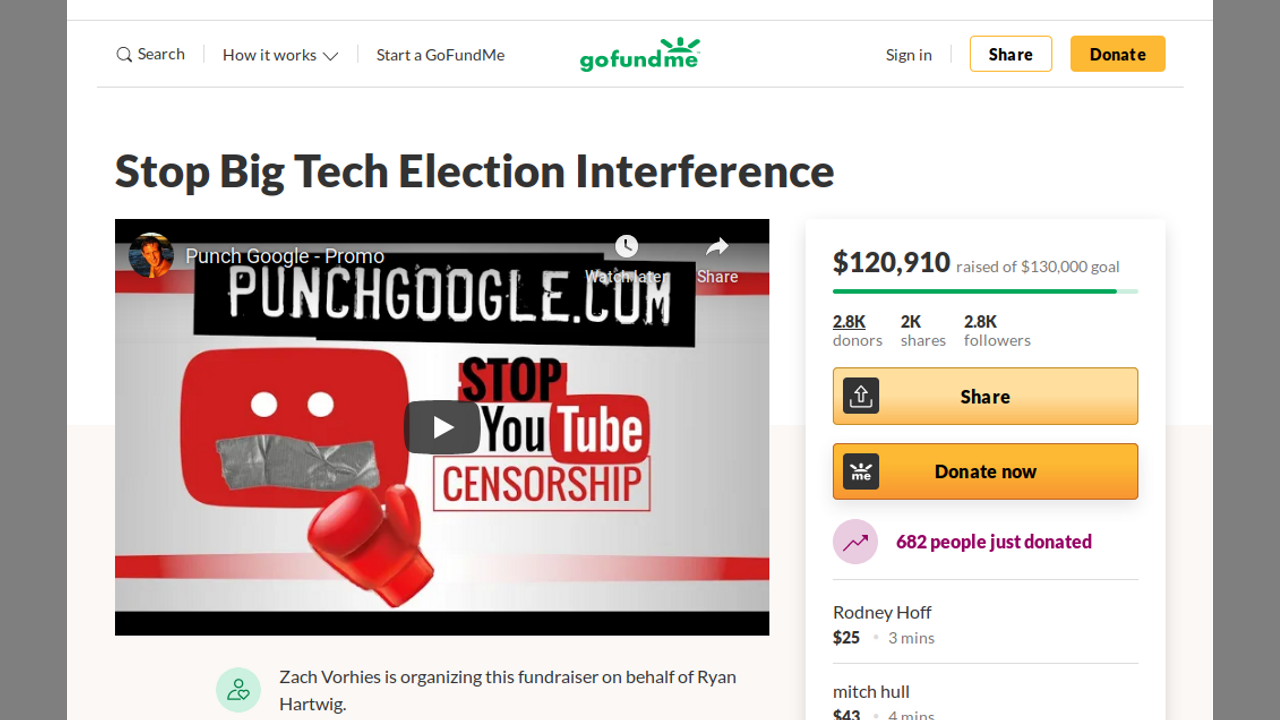Open the Sign in page
This screenshot has height=720, width=1280.
[x=908, y=55]
